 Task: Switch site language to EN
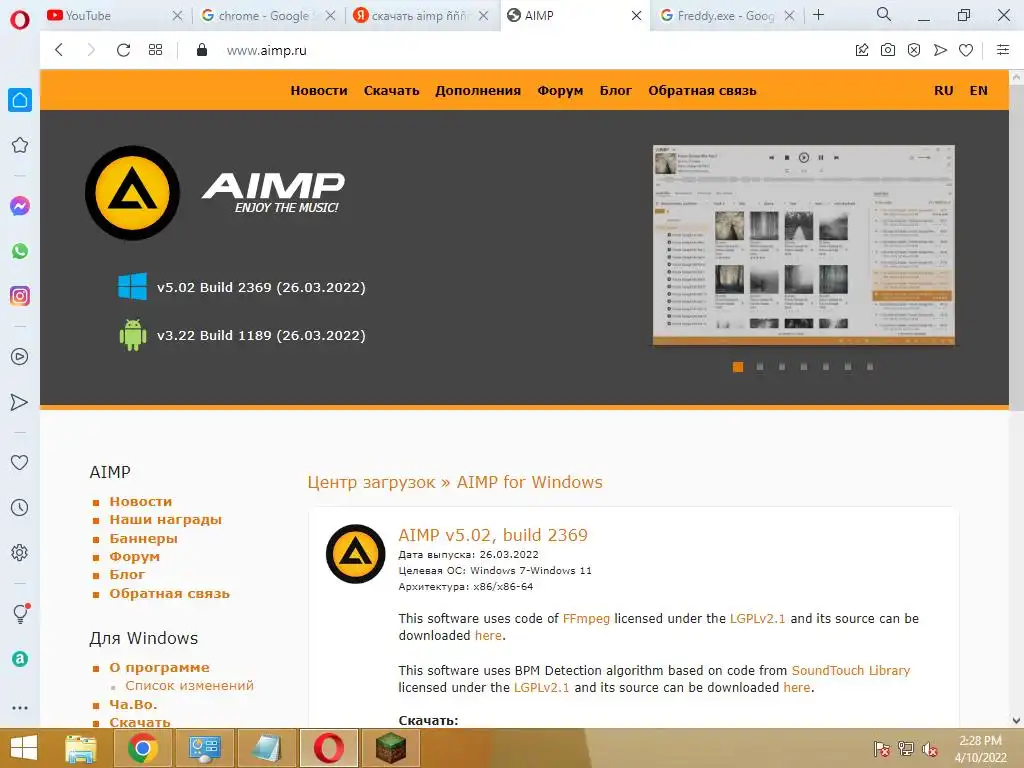point(978,91)
